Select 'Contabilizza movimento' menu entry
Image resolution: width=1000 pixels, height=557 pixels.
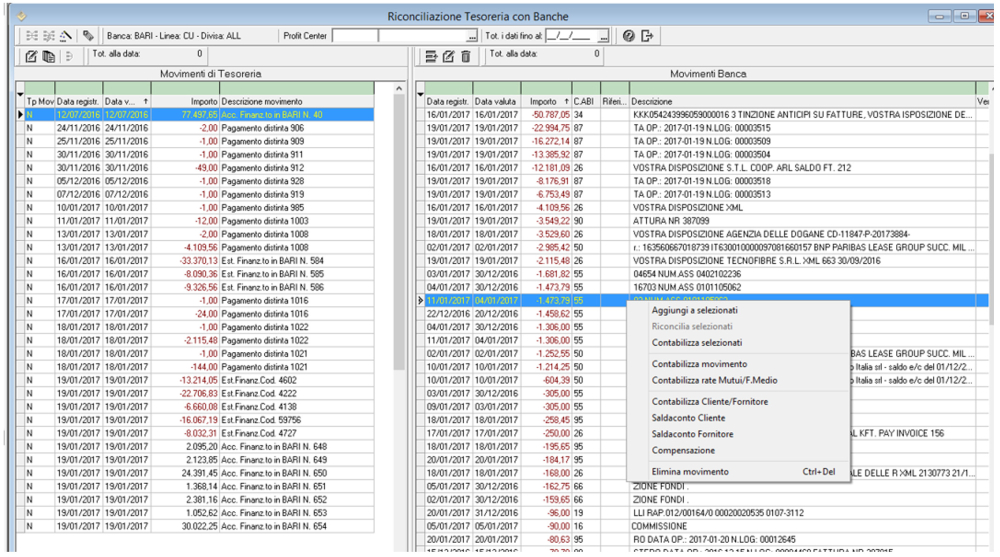(699, 364)
